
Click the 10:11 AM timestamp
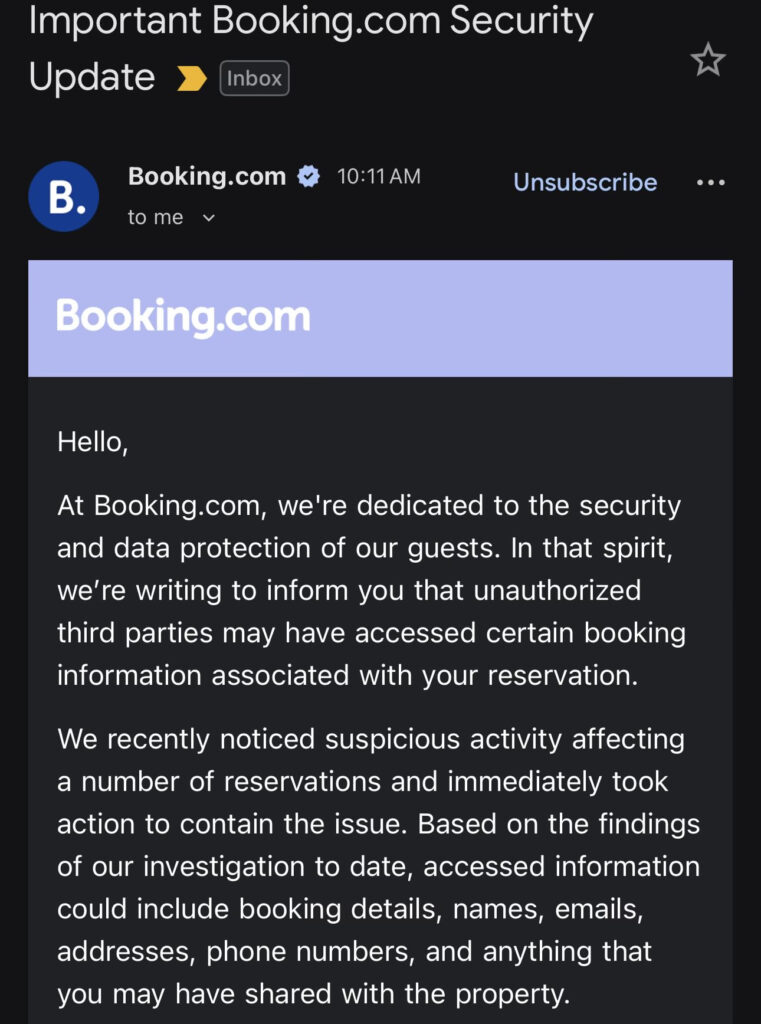click(x=379, y=177)
